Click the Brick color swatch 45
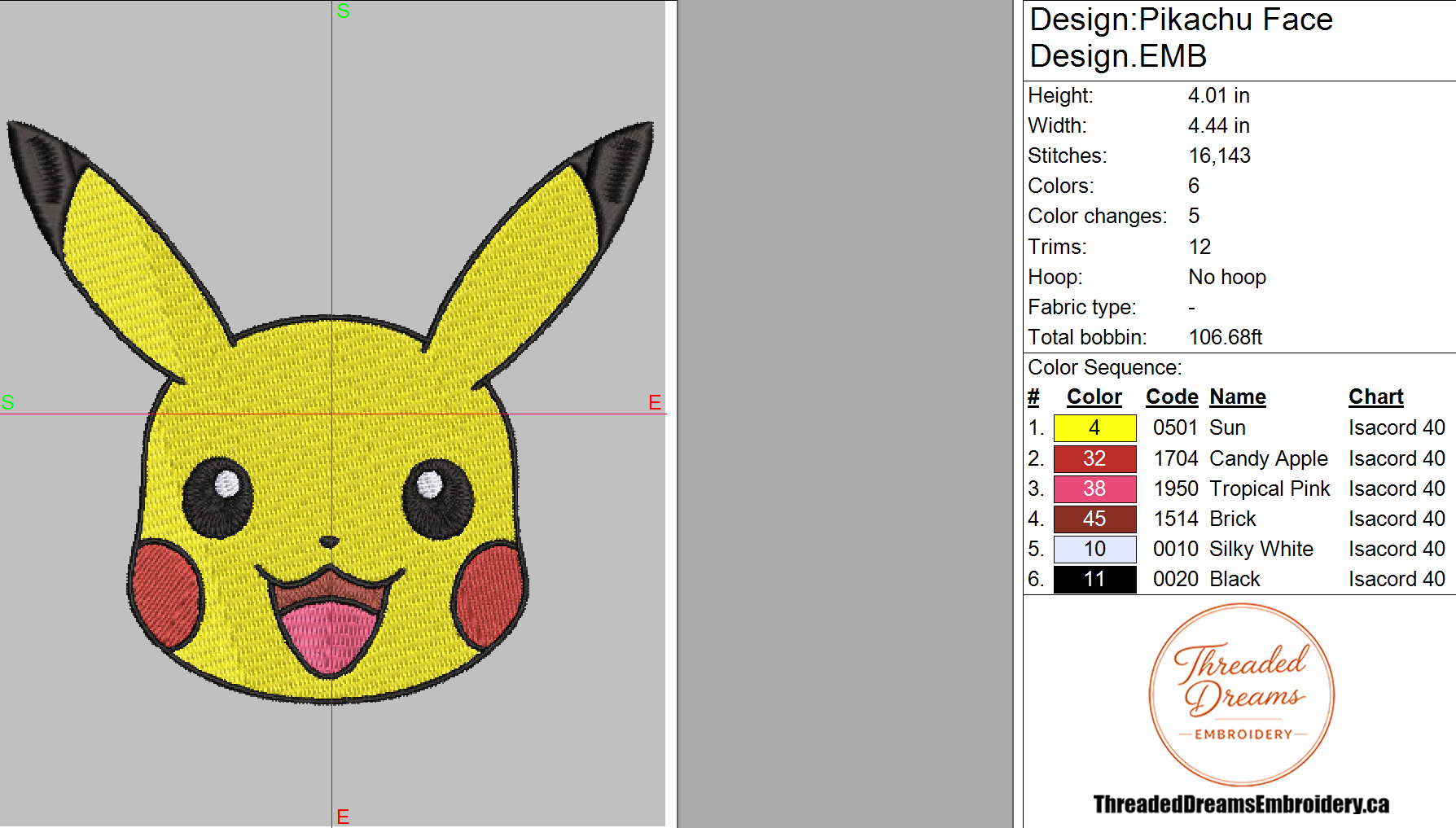 1094,519
